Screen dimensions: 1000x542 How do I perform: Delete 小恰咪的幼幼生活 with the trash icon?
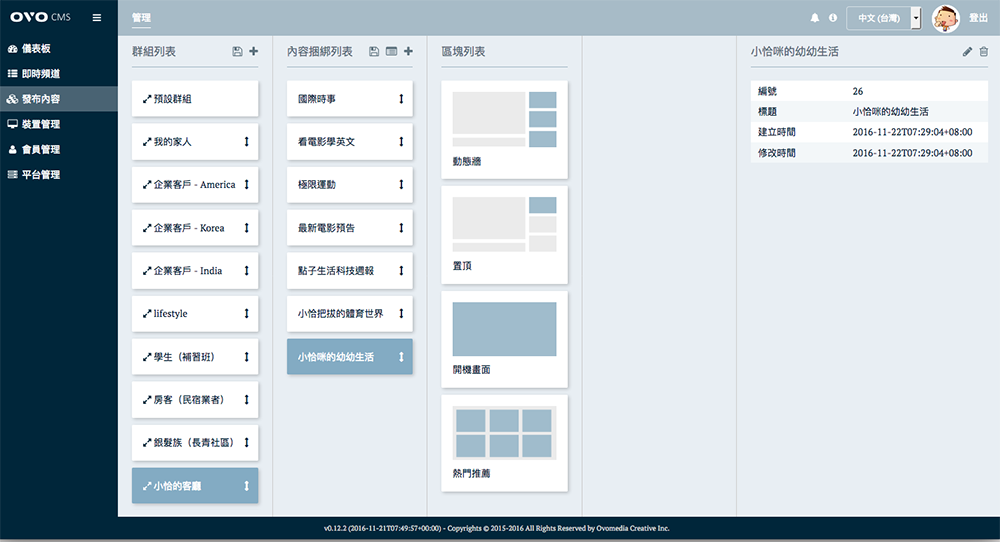pos(983,51)
